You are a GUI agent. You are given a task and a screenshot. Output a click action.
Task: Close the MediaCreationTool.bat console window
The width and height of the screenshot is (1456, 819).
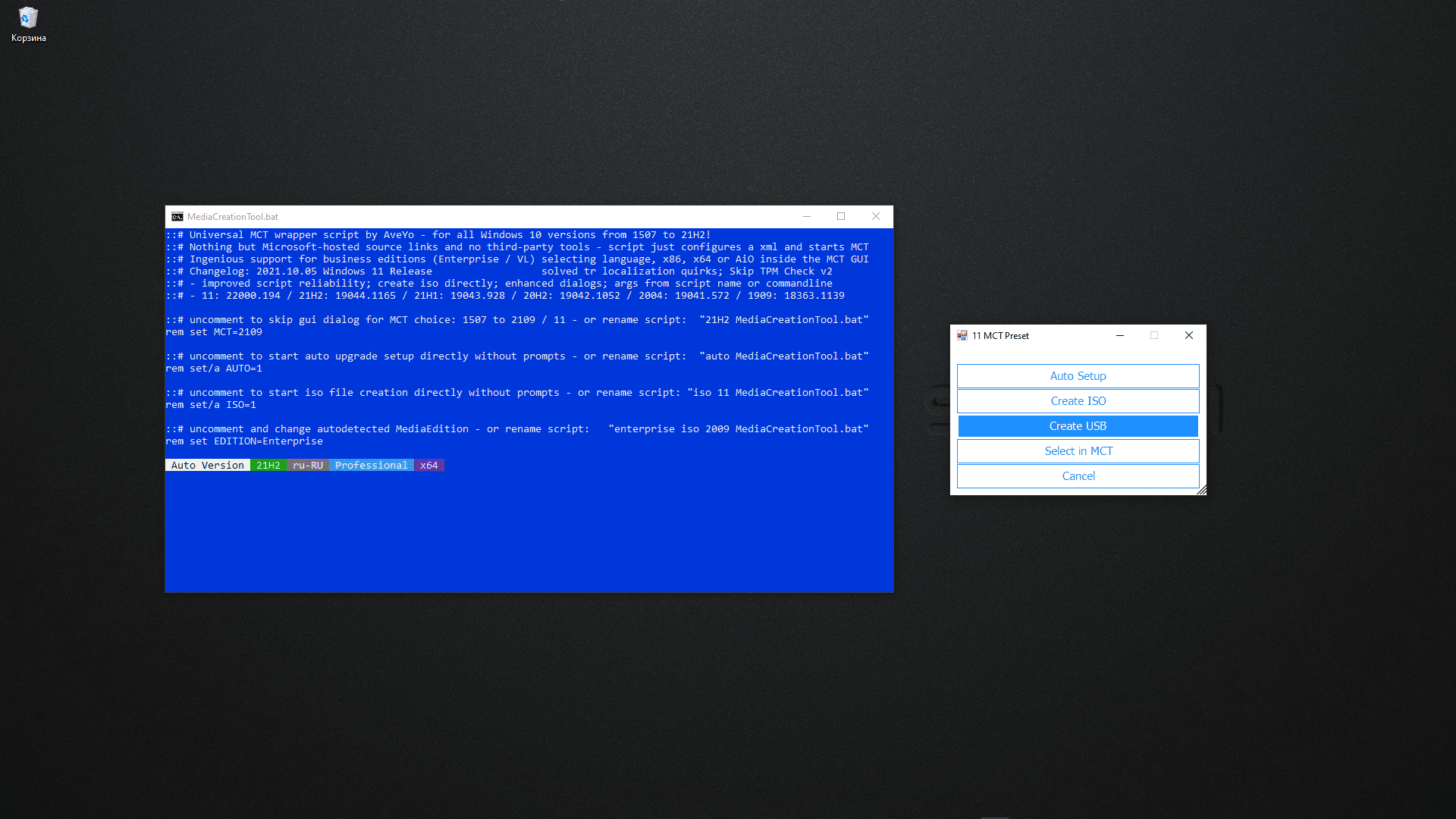click(x=876, y=217)
